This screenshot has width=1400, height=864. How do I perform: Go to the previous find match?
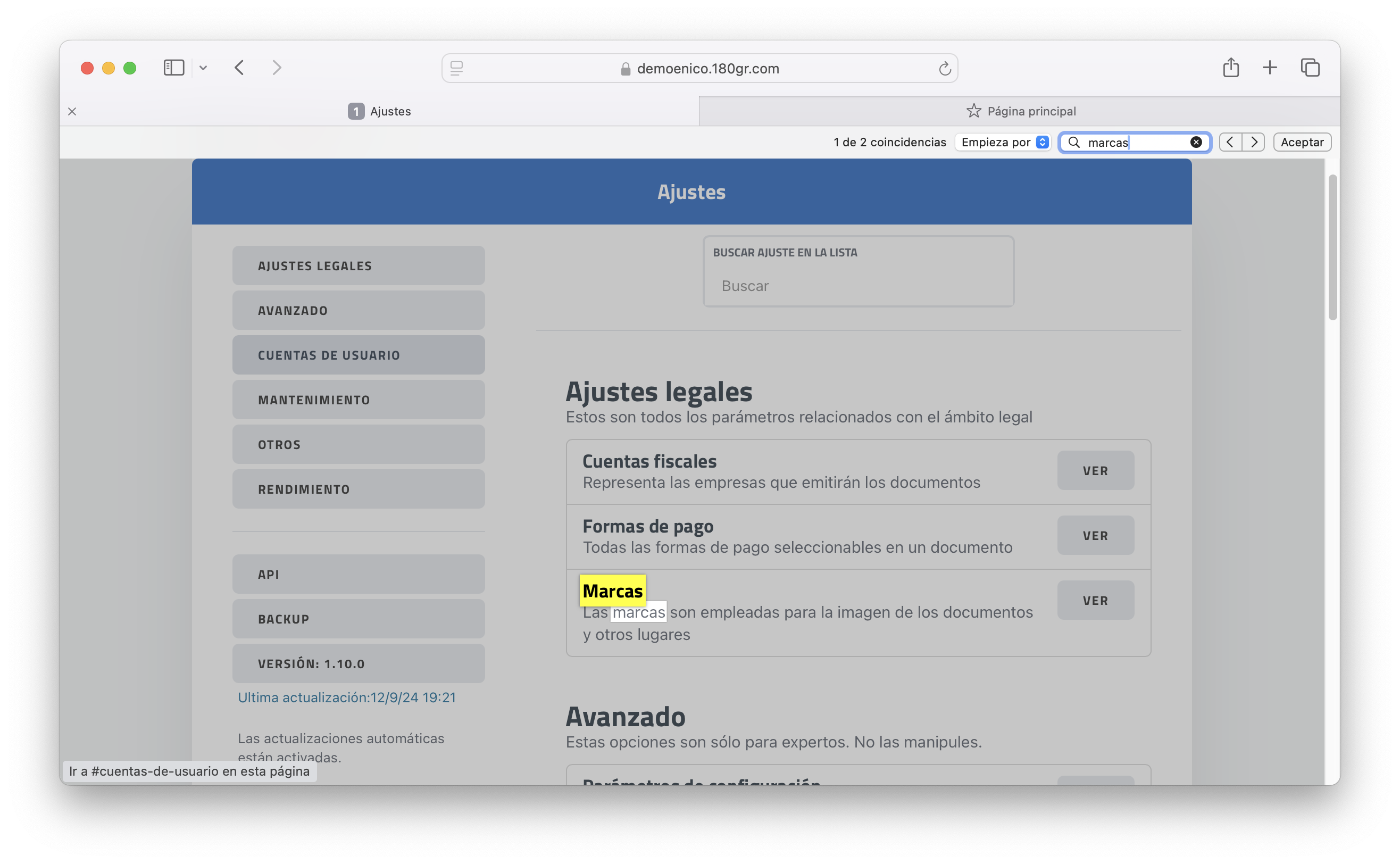coord(1230,142)
